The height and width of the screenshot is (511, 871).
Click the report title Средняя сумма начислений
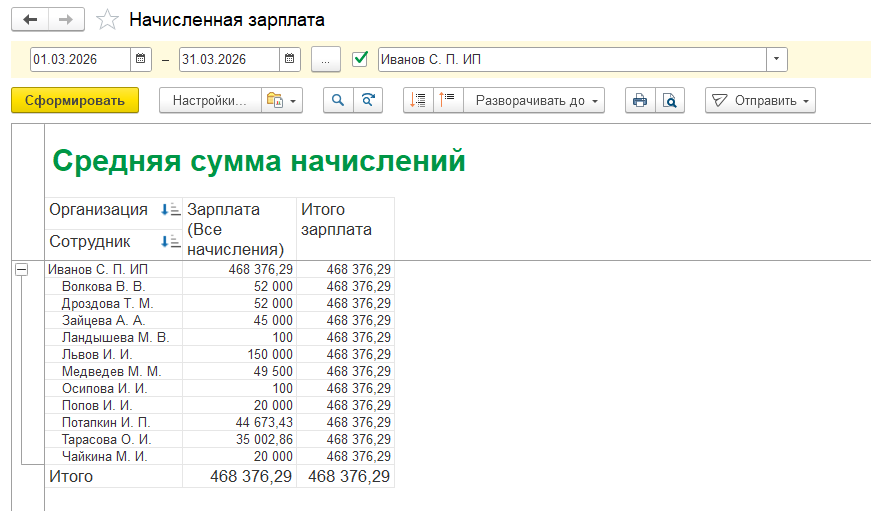tap(259, 161)
